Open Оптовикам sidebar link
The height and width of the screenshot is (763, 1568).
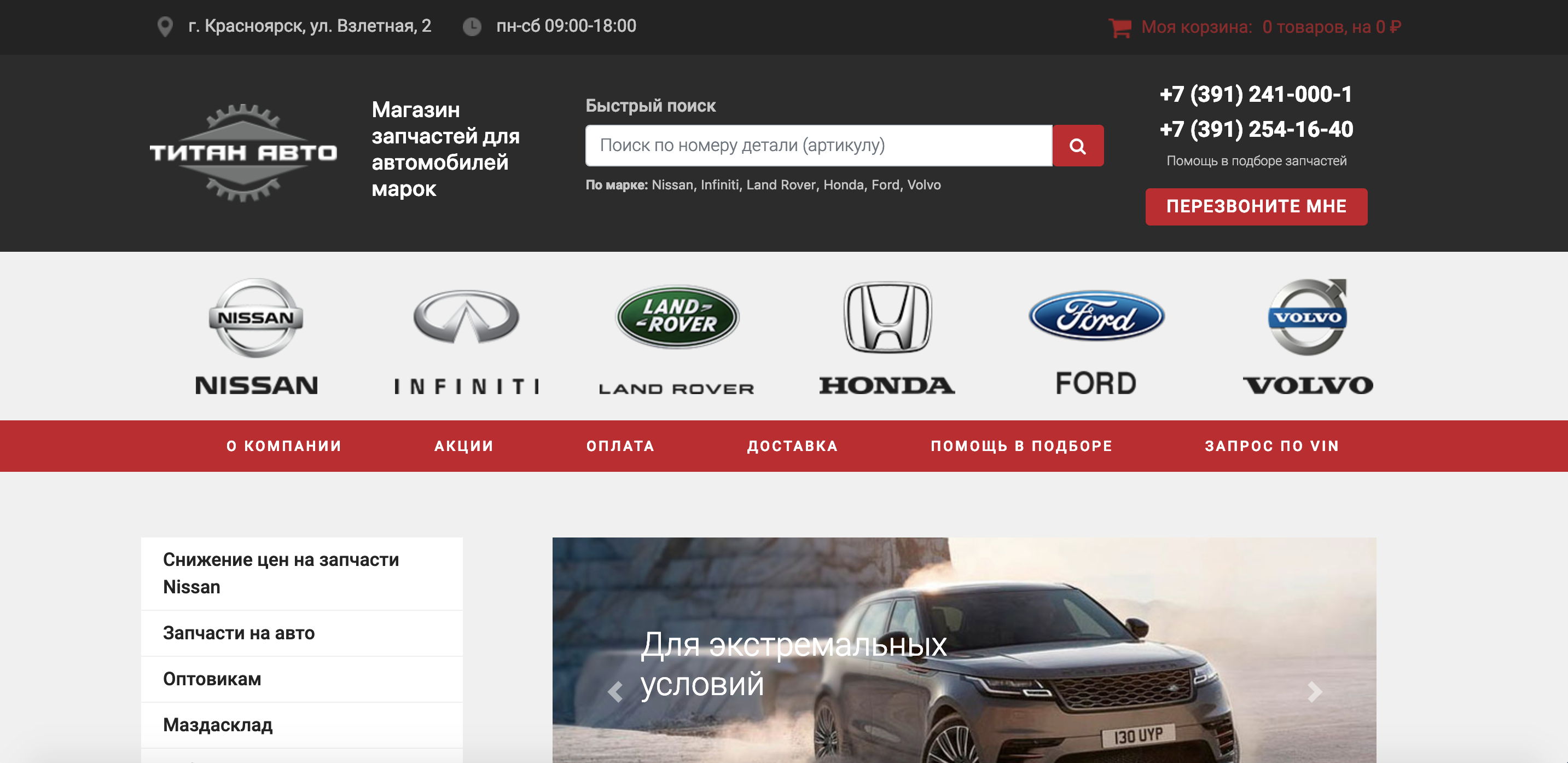pos(212,679)
